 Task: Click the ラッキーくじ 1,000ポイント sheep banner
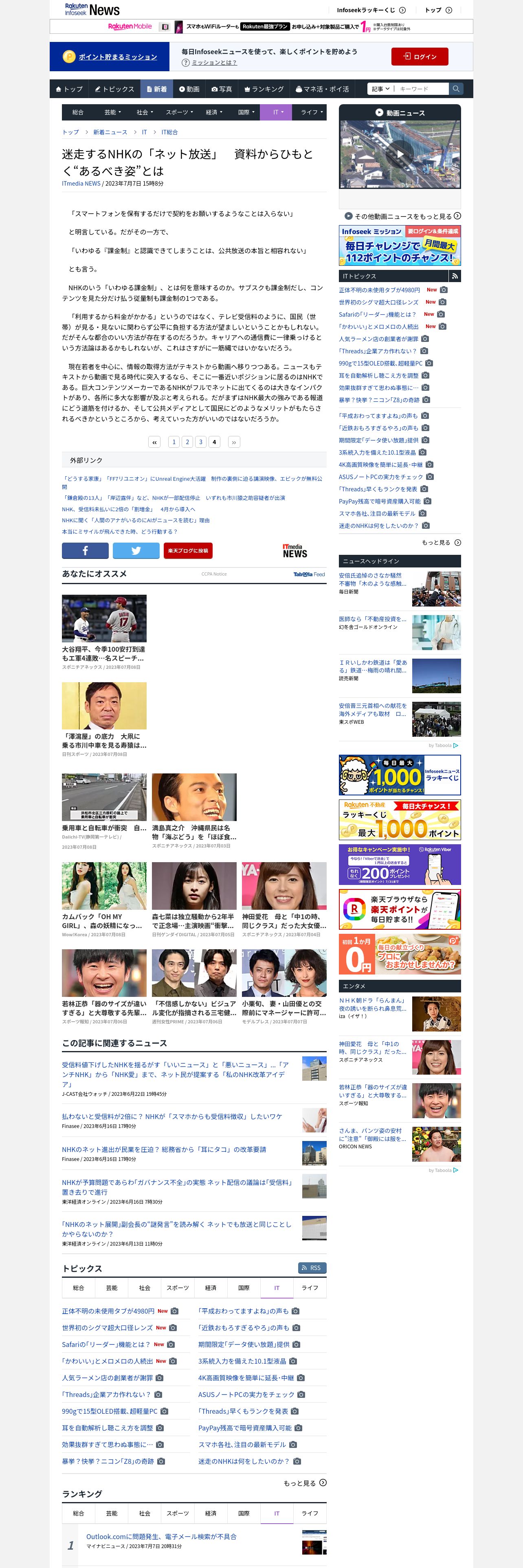(400, 775)
